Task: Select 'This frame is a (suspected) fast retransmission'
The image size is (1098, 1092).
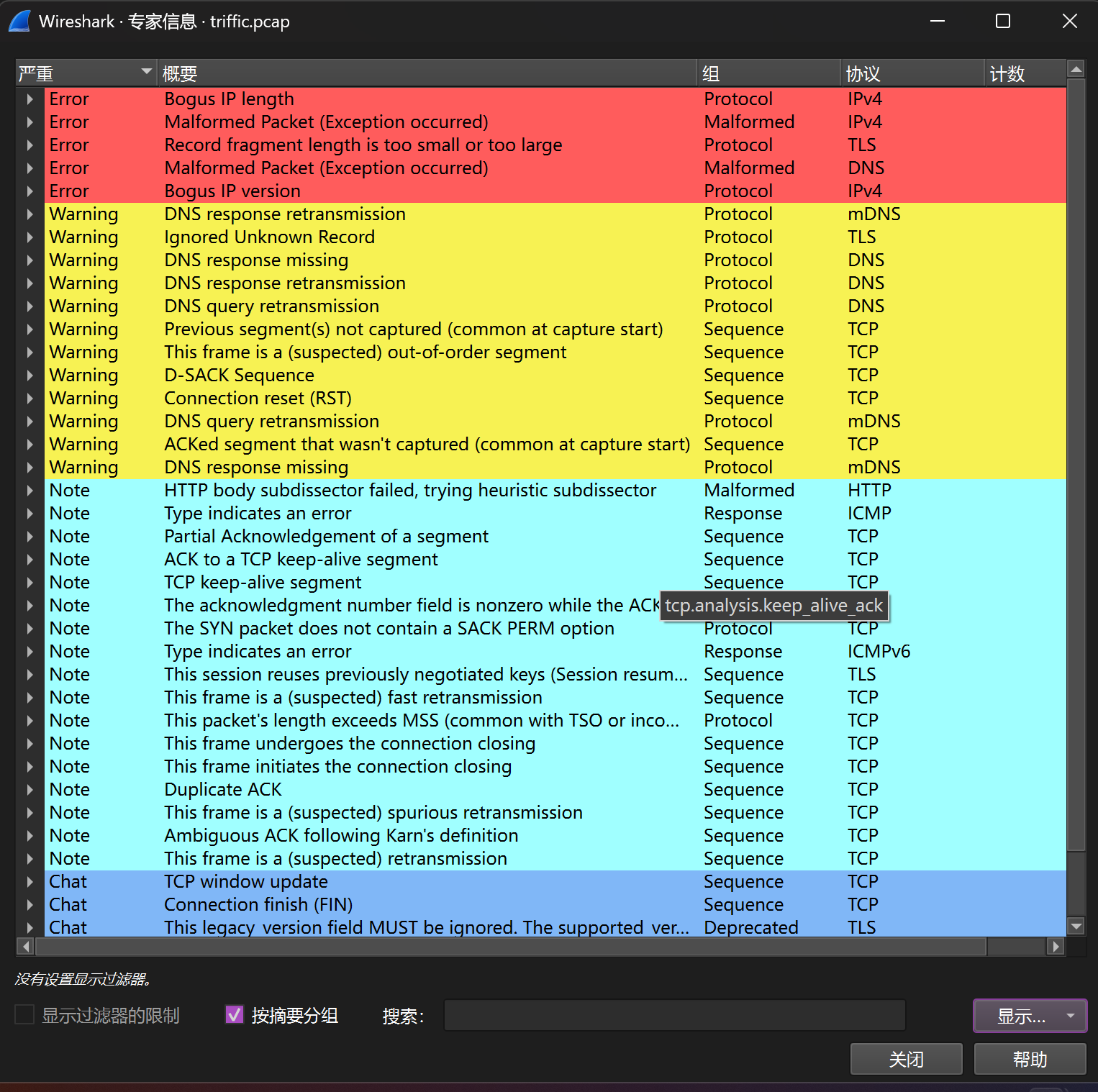Action: pos(353,698)
